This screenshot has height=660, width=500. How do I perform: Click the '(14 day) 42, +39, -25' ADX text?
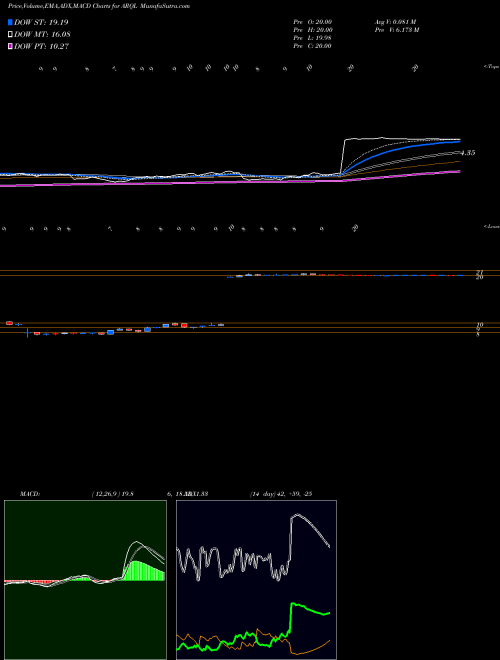pos(281,494)
